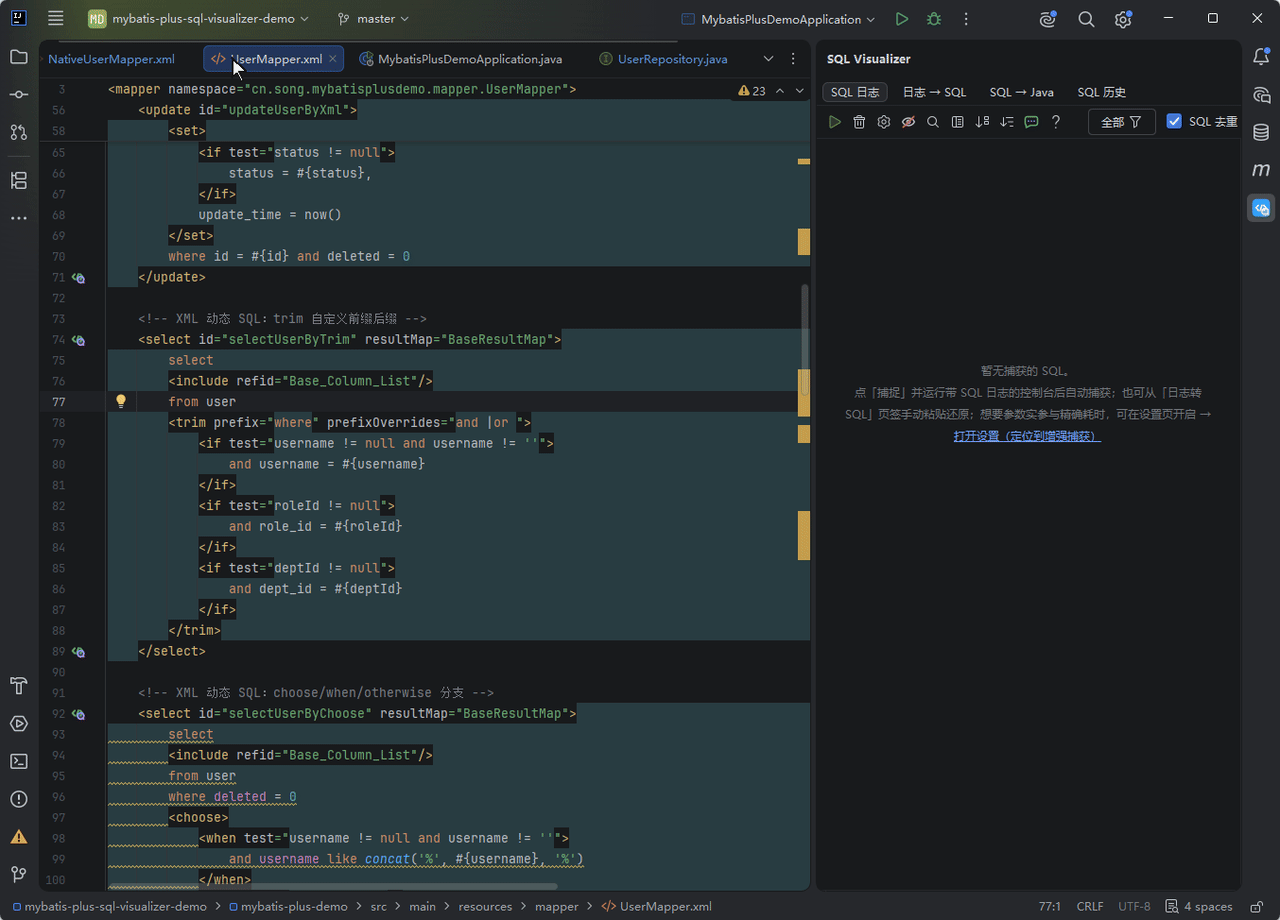Open the MybatisPlusDemoApplication run configuration dropdown
This screenshot has width=1280, height=920.
pos(778,19)
